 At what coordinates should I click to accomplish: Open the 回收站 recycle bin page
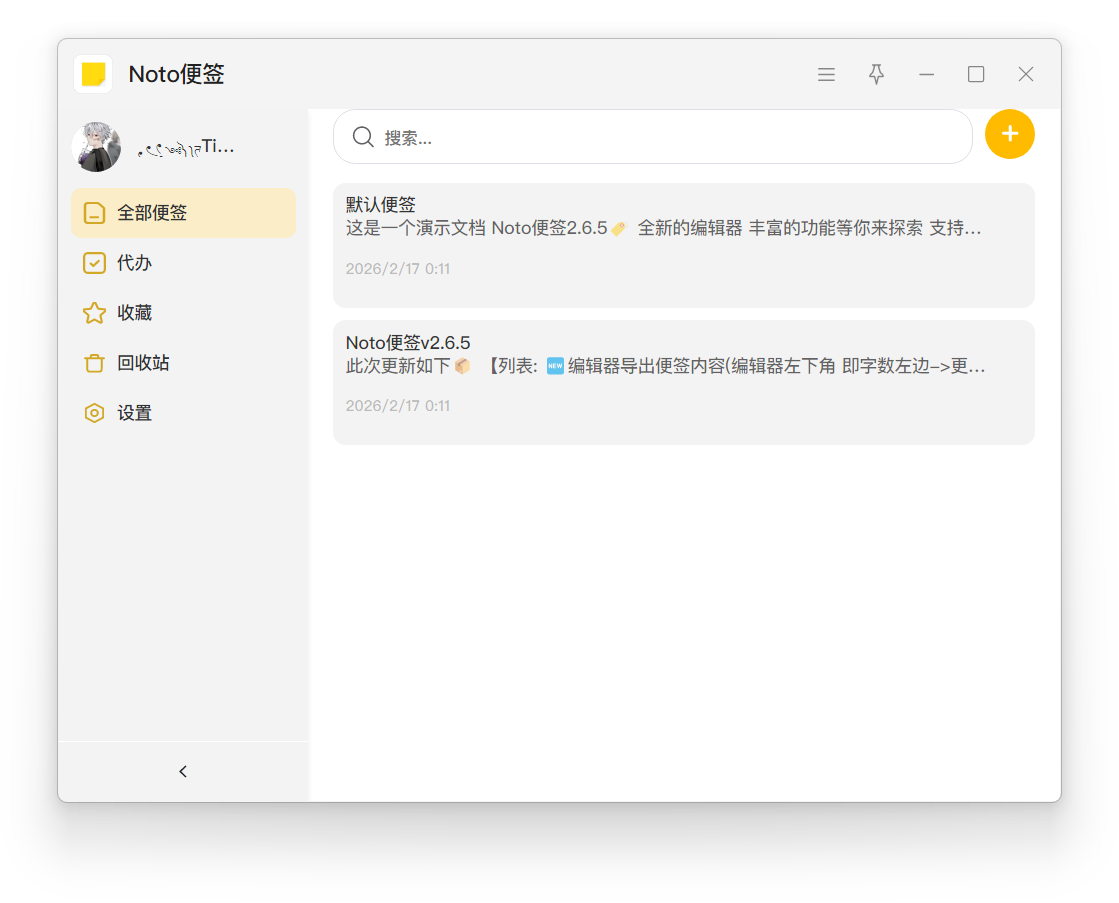(x=143, y=363)
